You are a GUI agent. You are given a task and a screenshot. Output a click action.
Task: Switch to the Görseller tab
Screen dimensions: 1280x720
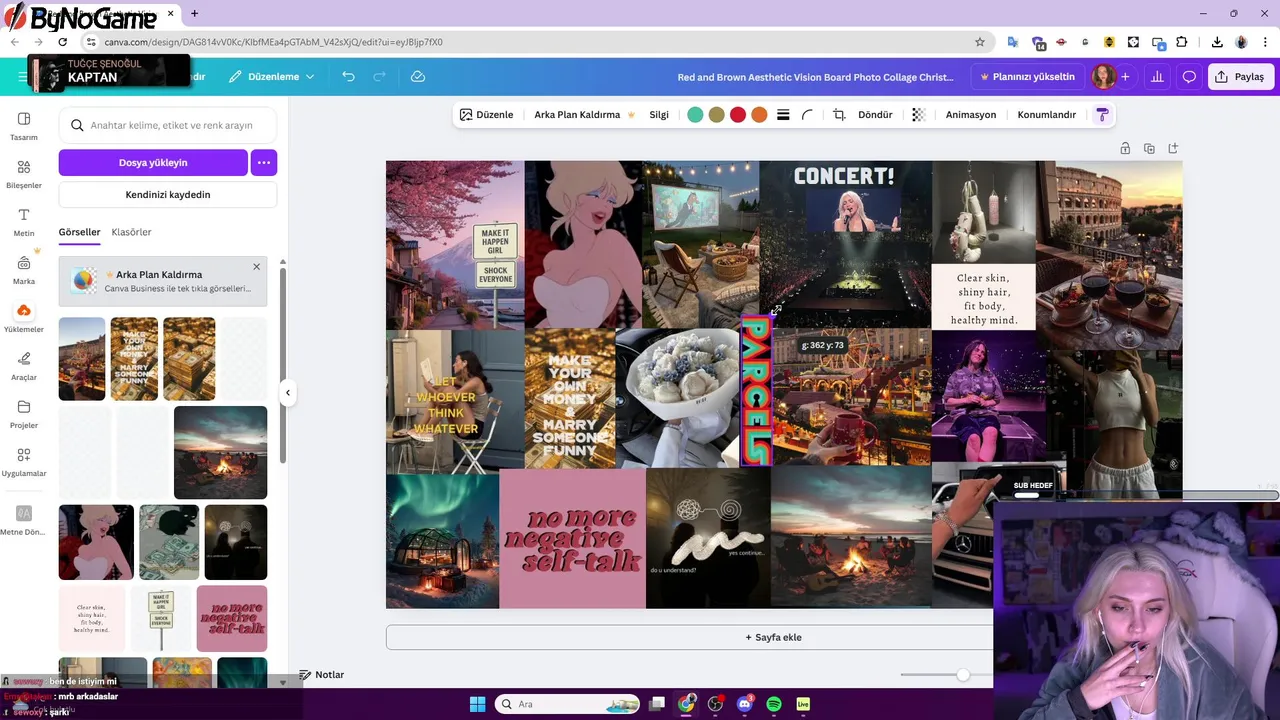point(79,232)
